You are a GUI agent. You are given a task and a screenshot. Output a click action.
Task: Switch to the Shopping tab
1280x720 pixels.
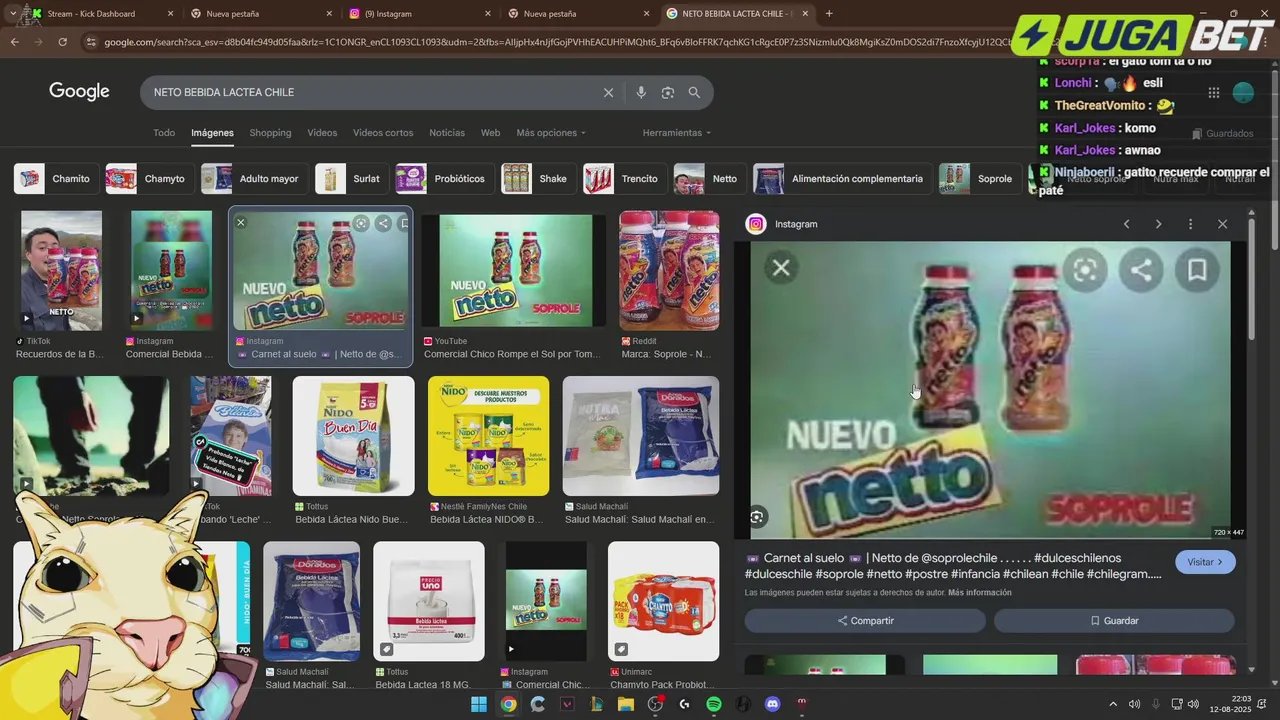tap(270, 133)
